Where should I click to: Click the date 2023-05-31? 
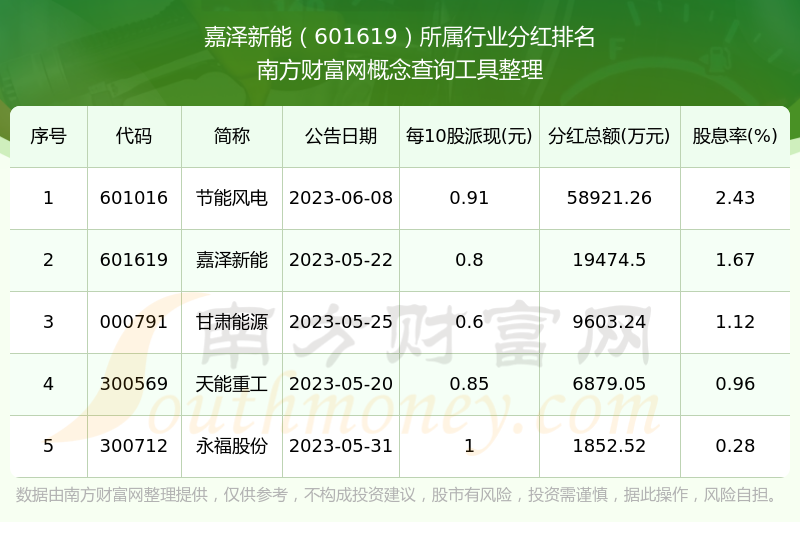click(341, 446)
